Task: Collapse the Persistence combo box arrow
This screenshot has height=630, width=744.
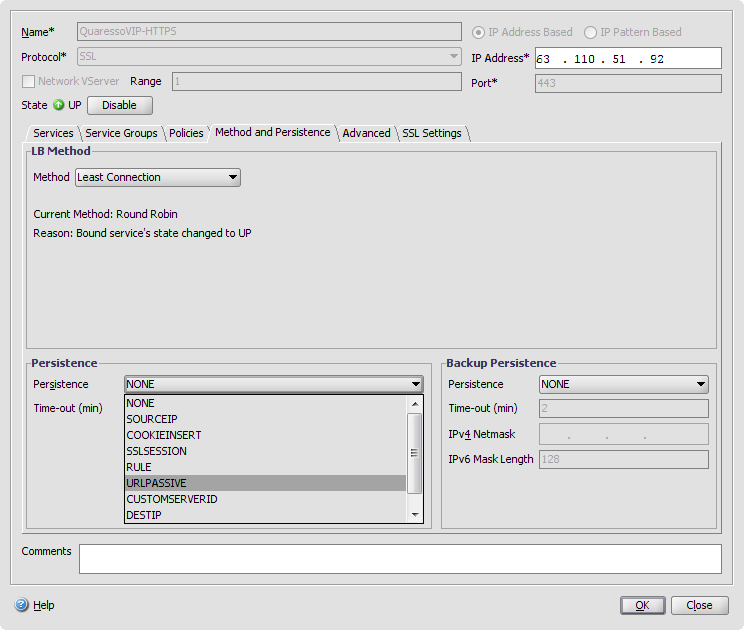Action: 415,384
